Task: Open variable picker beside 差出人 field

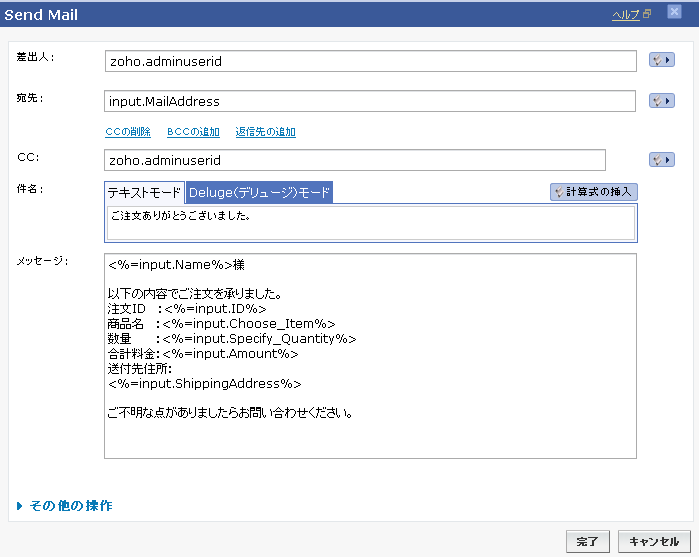Action: click(662, 60)
